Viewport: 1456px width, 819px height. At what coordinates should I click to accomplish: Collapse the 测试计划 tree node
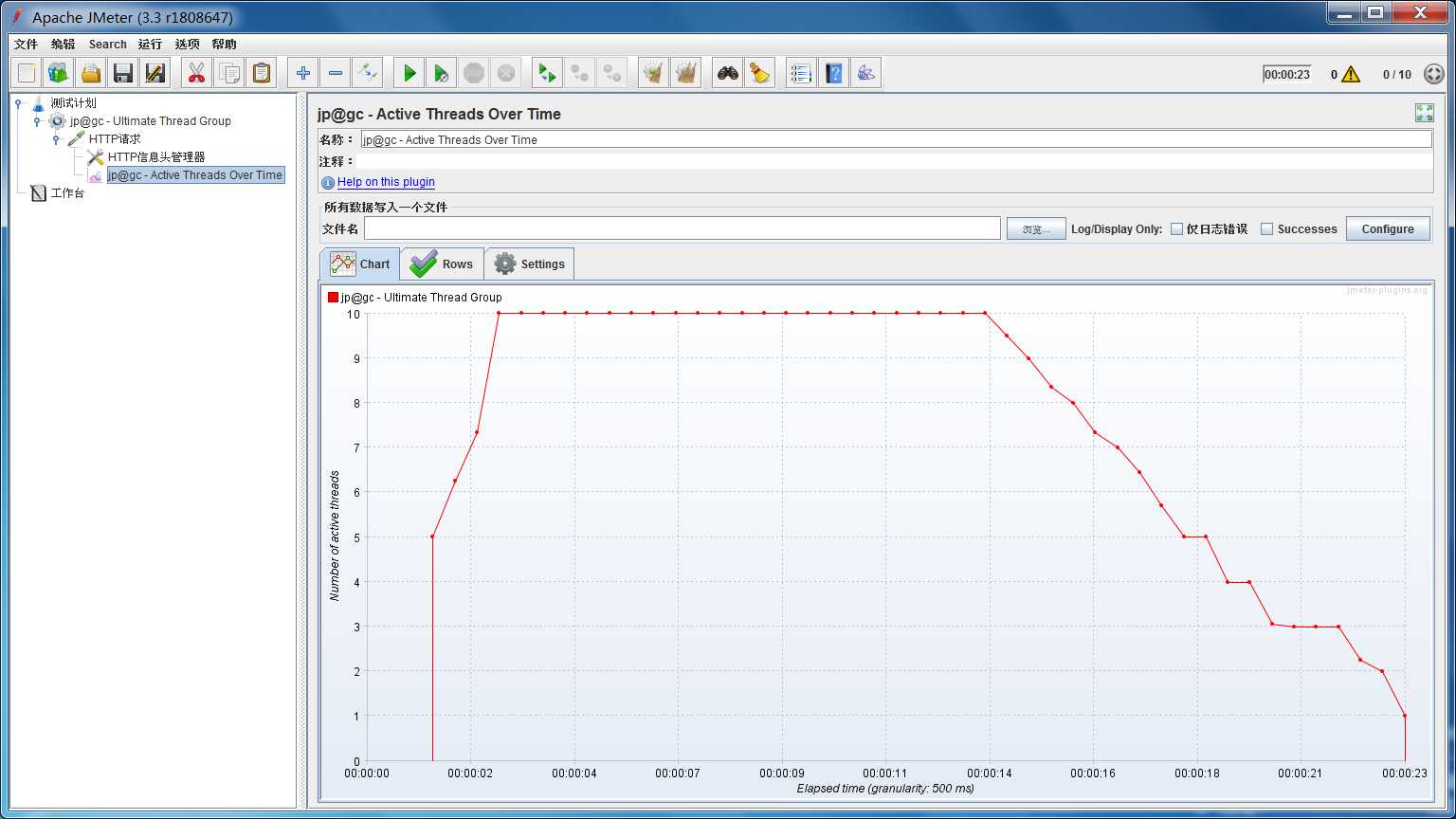(x=18, y=102)
